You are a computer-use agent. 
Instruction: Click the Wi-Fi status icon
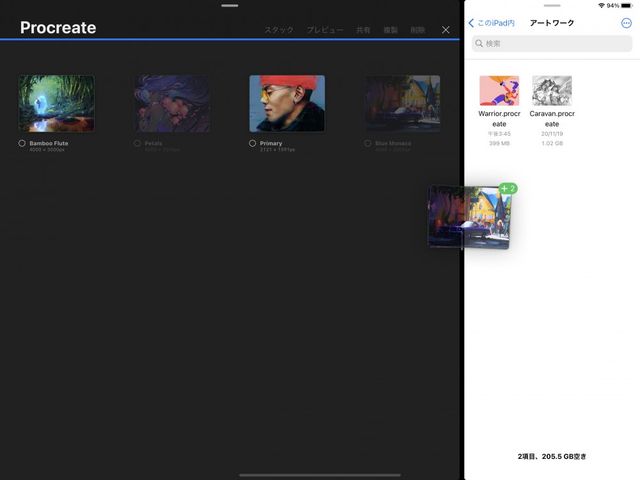(601, 5)
